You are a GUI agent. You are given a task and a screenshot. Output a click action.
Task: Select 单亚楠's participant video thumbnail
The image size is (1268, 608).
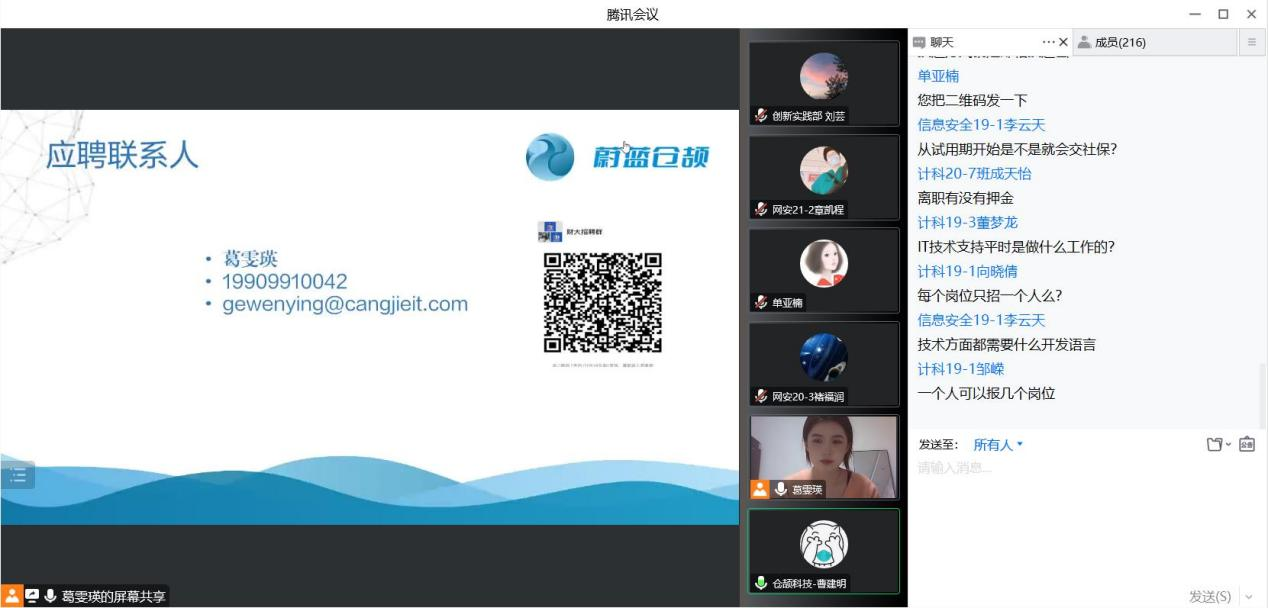tap(824, 270)
